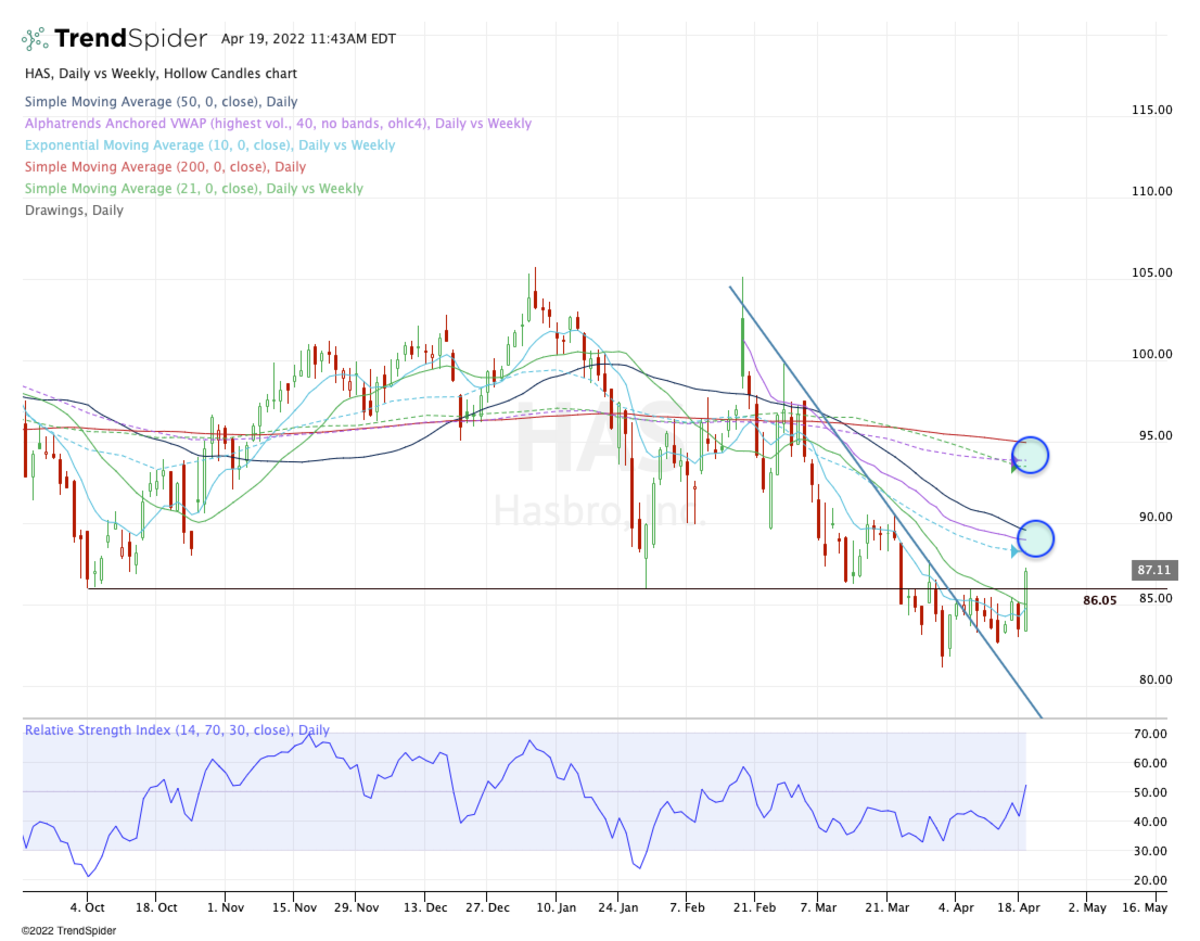The height and width of the screenshot is (941, 1200).
Task: Click the '7. Feb' date axis label
Action: click(x=686, y=908)
